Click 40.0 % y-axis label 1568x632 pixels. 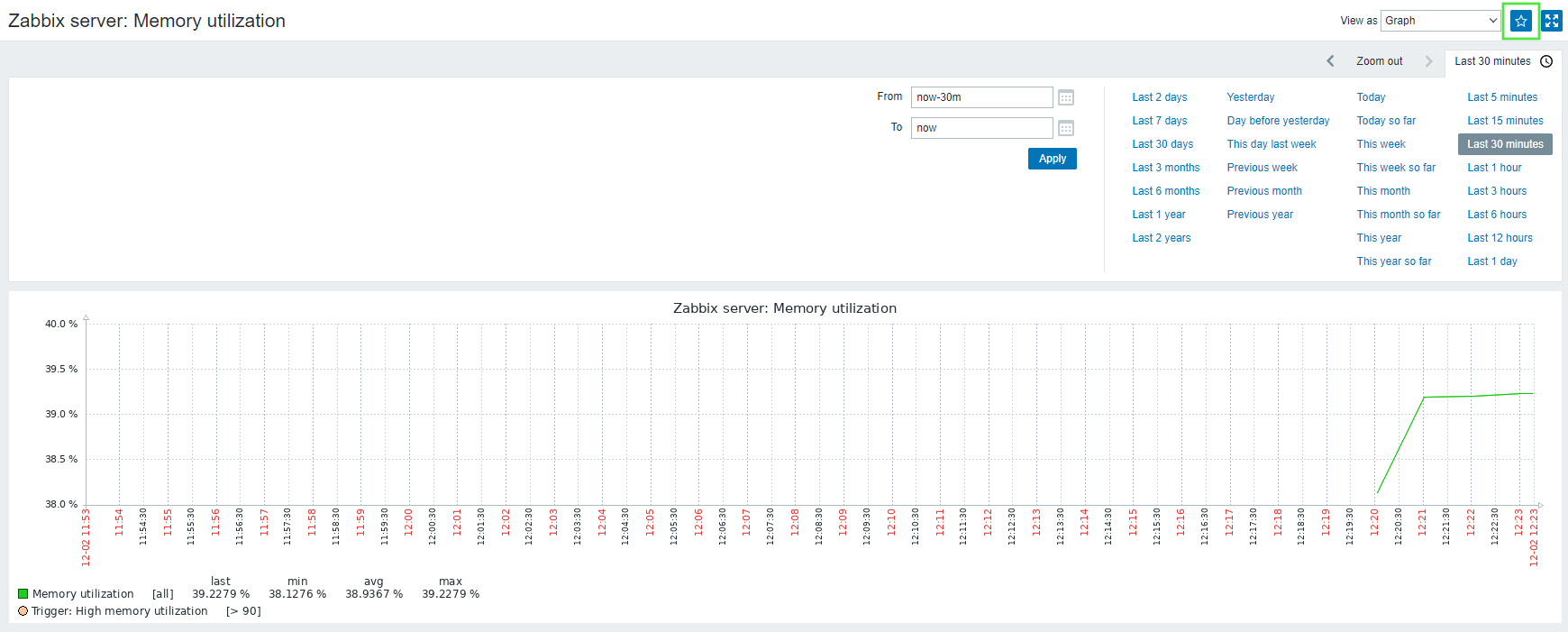(61, 324)
